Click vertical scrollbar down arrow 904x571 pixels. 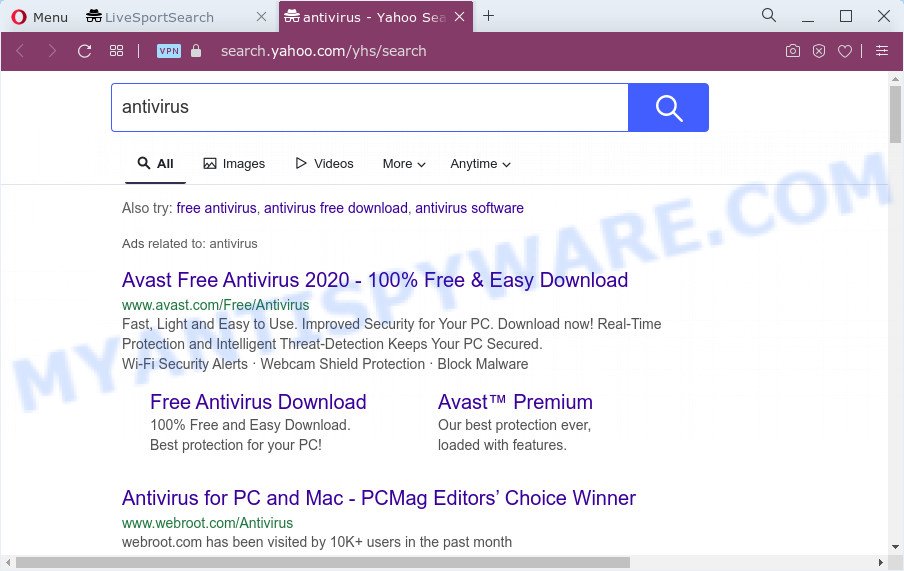(x=895, y=547)
